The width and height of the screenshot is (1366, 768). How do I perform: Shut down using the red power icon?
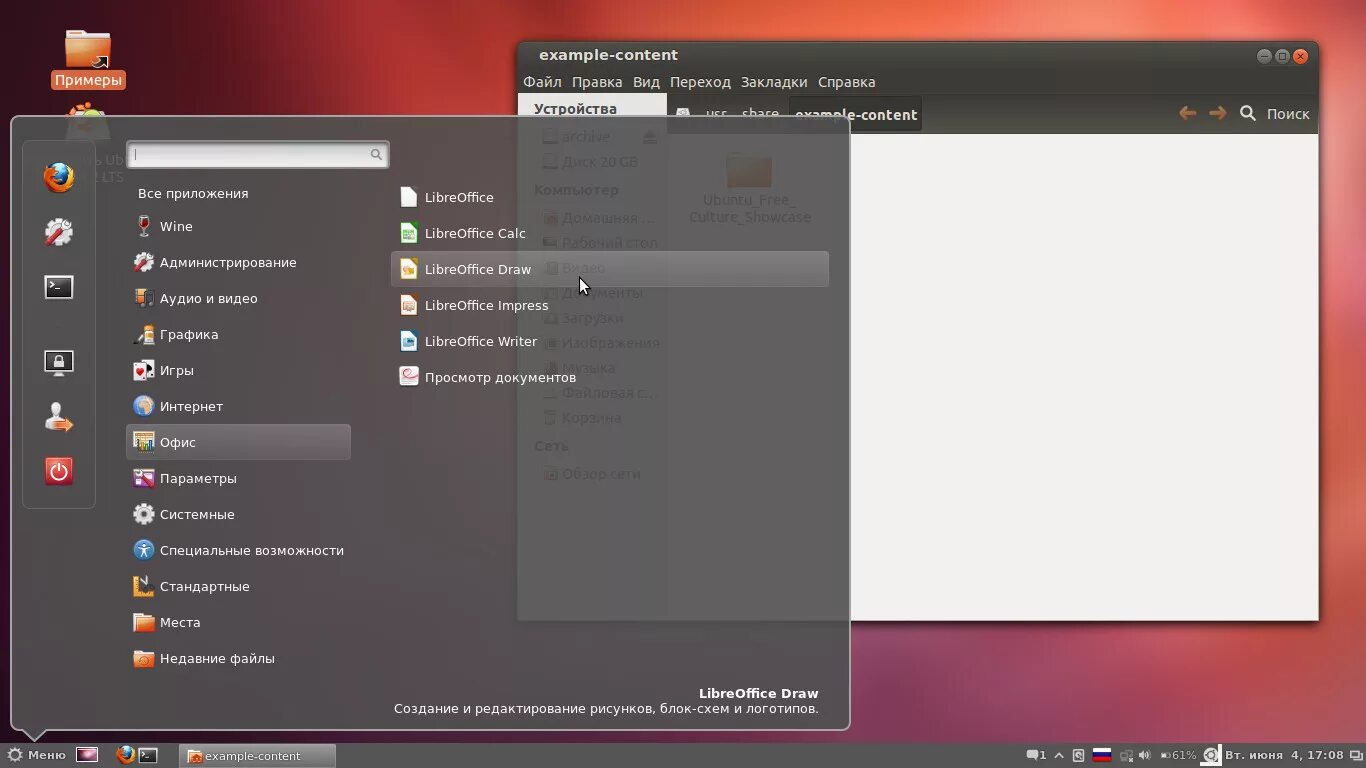click(58, 470)
